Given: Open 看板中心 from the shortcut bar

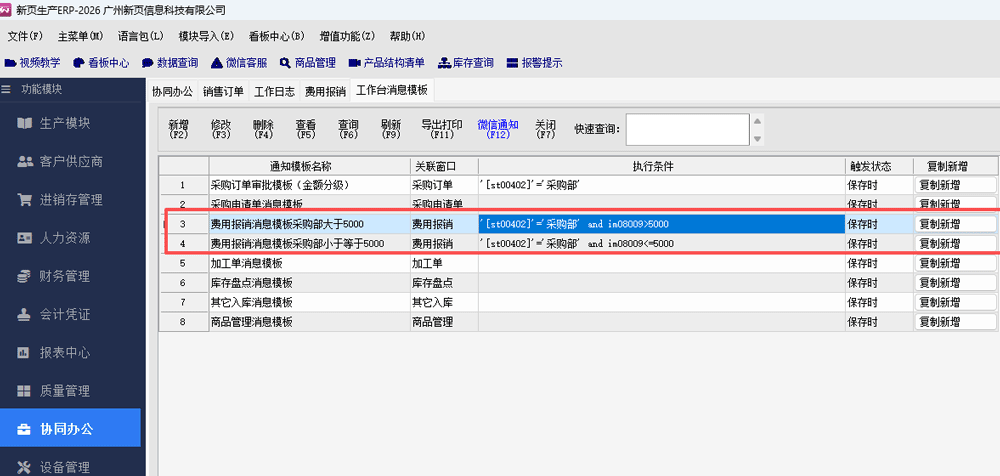Looking at the screenshot, I should coord(101,62).
